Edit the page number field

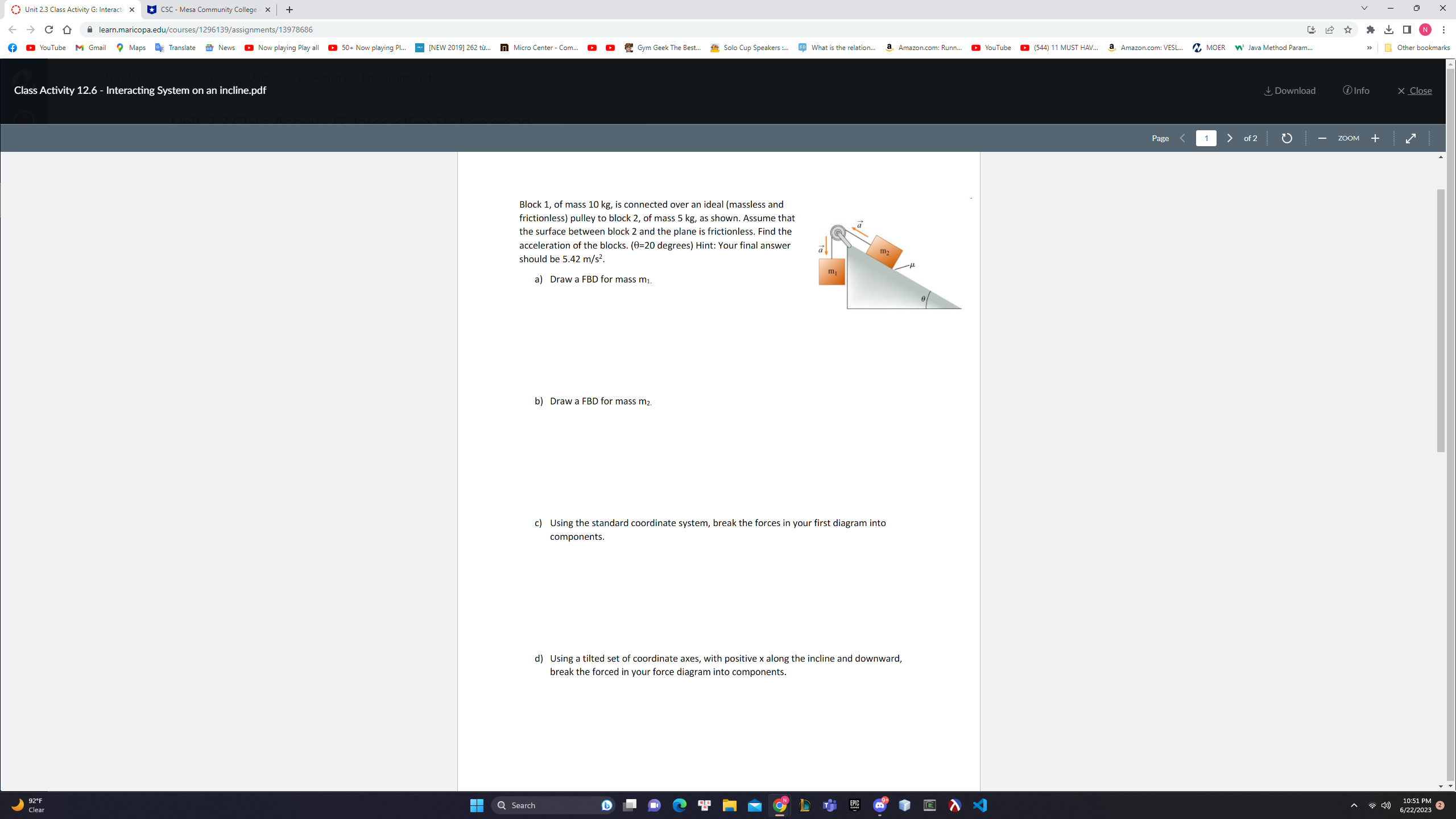[1206, 138]
